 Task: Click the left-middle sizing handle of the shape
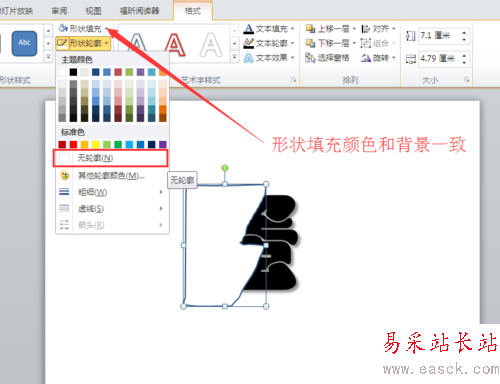click(x=183, y=245)
